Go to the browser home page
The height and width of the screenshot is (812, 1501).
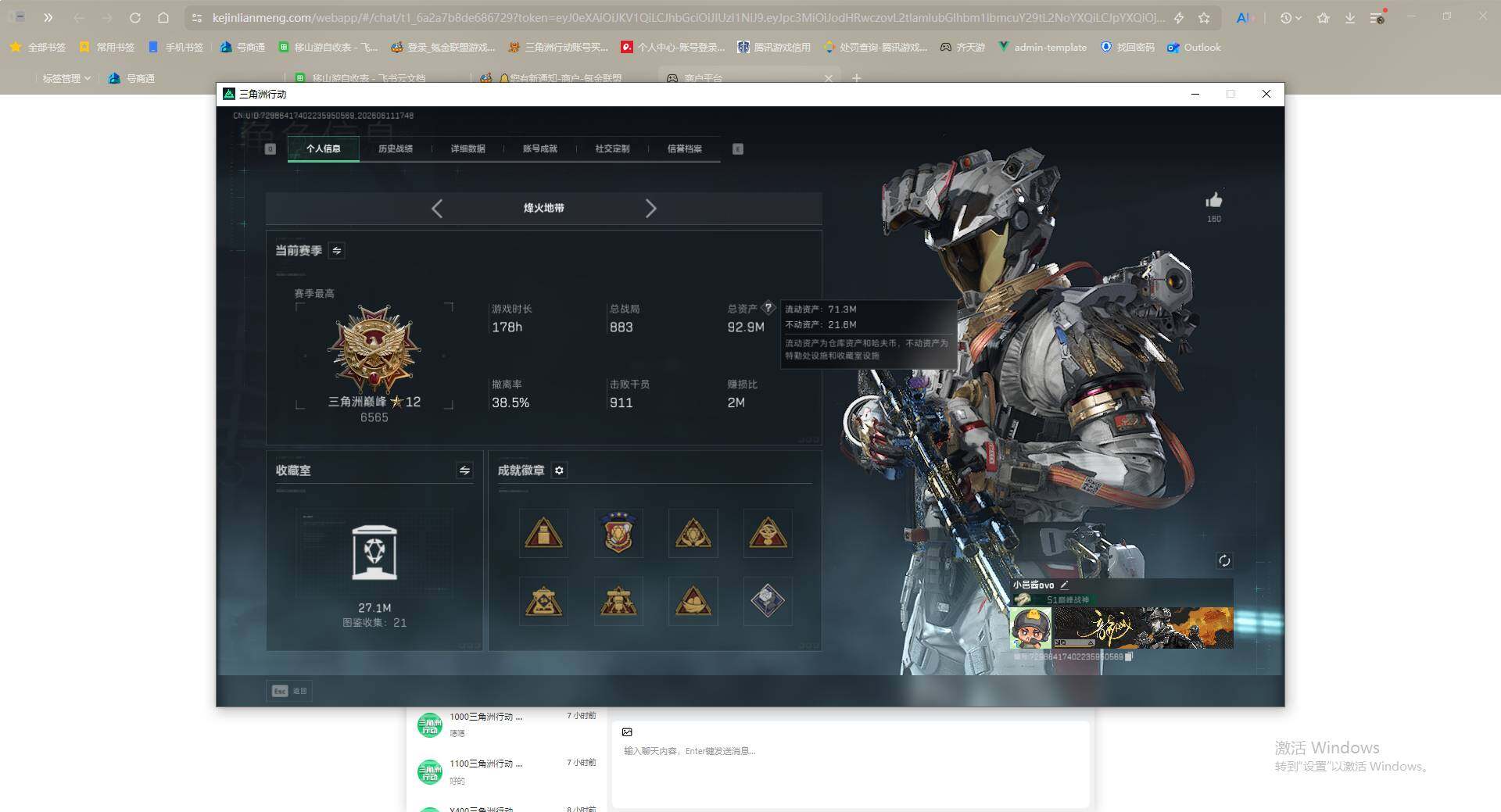click(x=163, y=17)
